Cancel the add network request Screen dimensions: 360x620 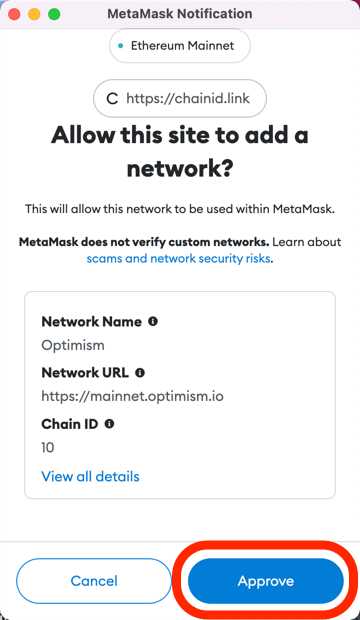[x=94, y=581]
